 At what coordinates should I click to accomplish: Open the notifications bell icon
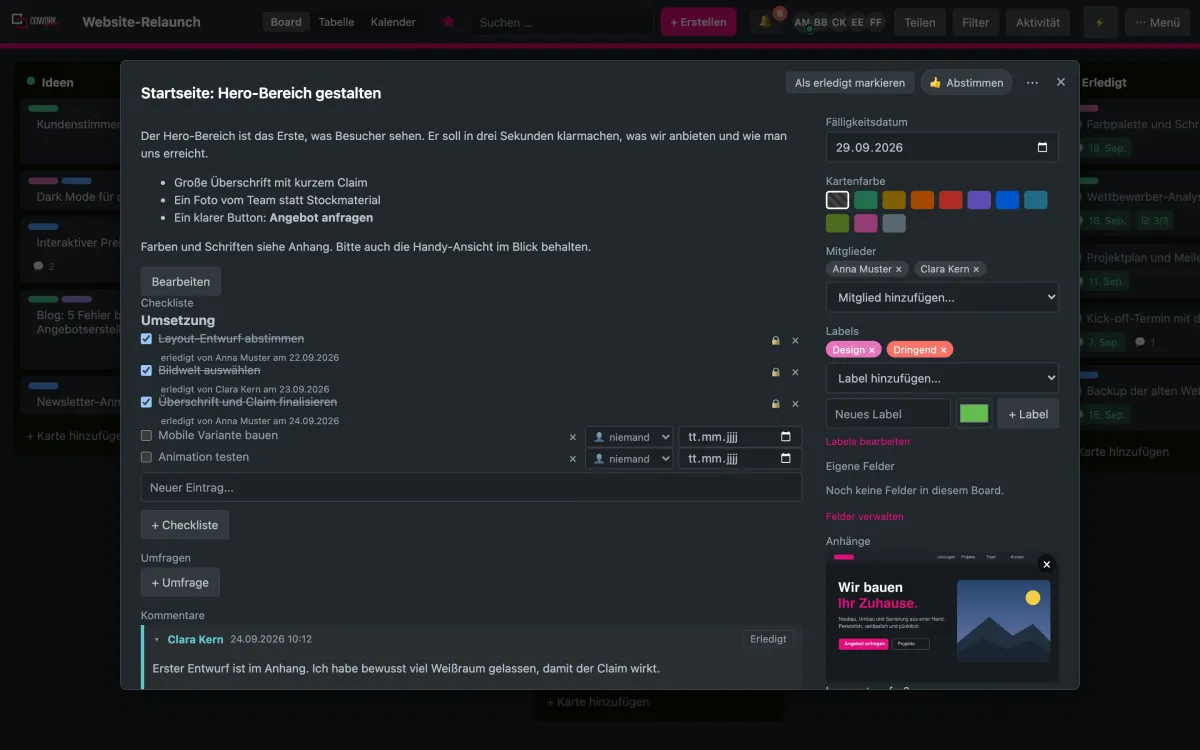pyautogui.click(x=765, y=22)
